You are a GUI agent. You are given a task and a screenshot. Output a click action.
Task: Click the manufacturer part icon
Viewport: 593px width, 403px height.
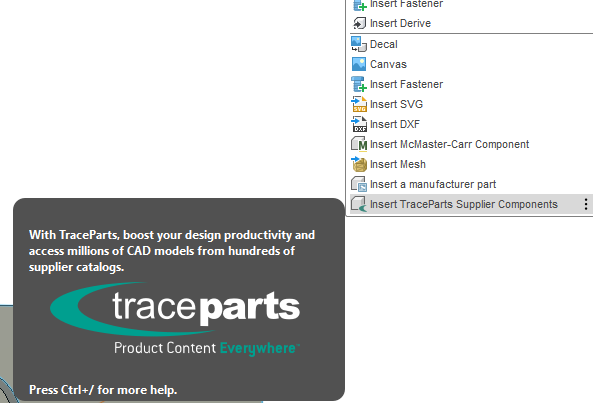(x=359, y=184)
